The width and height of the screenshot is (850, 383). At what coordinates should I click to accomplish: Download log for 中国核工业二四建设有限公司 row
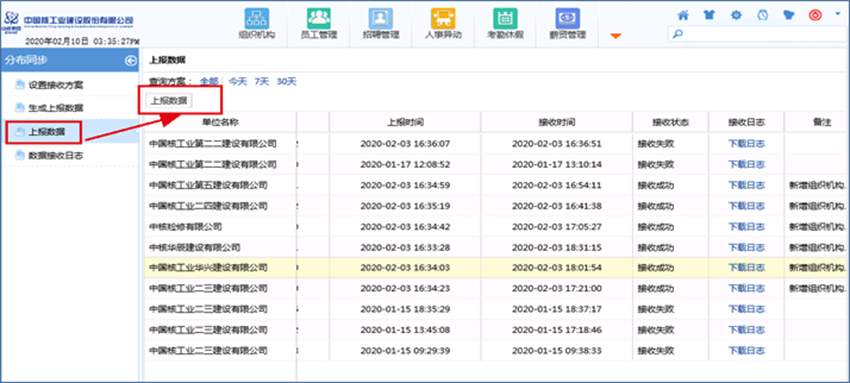746,206
